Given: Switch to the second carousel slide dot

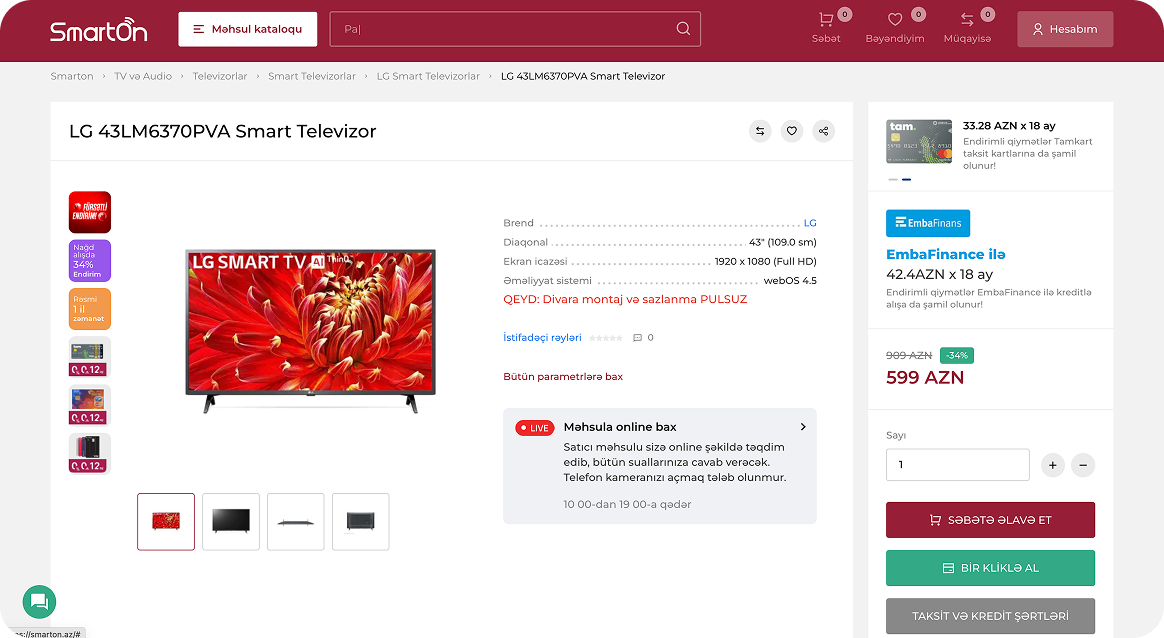Looking at the screenshot, I should 907,180.
